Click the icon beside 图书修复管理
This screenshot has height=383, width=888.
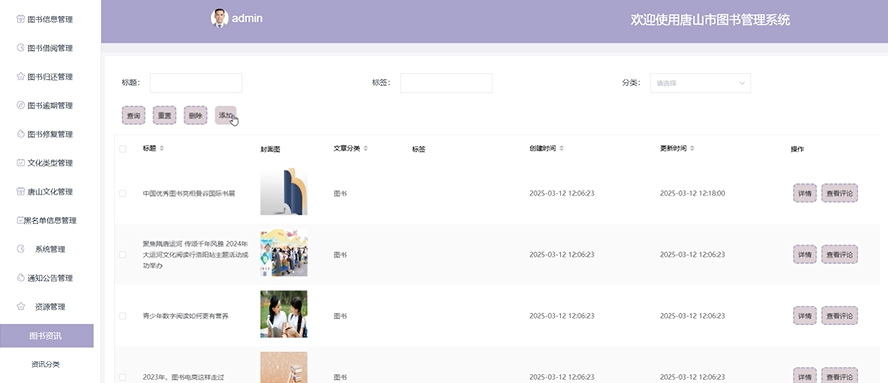click(x=20, y=134)
